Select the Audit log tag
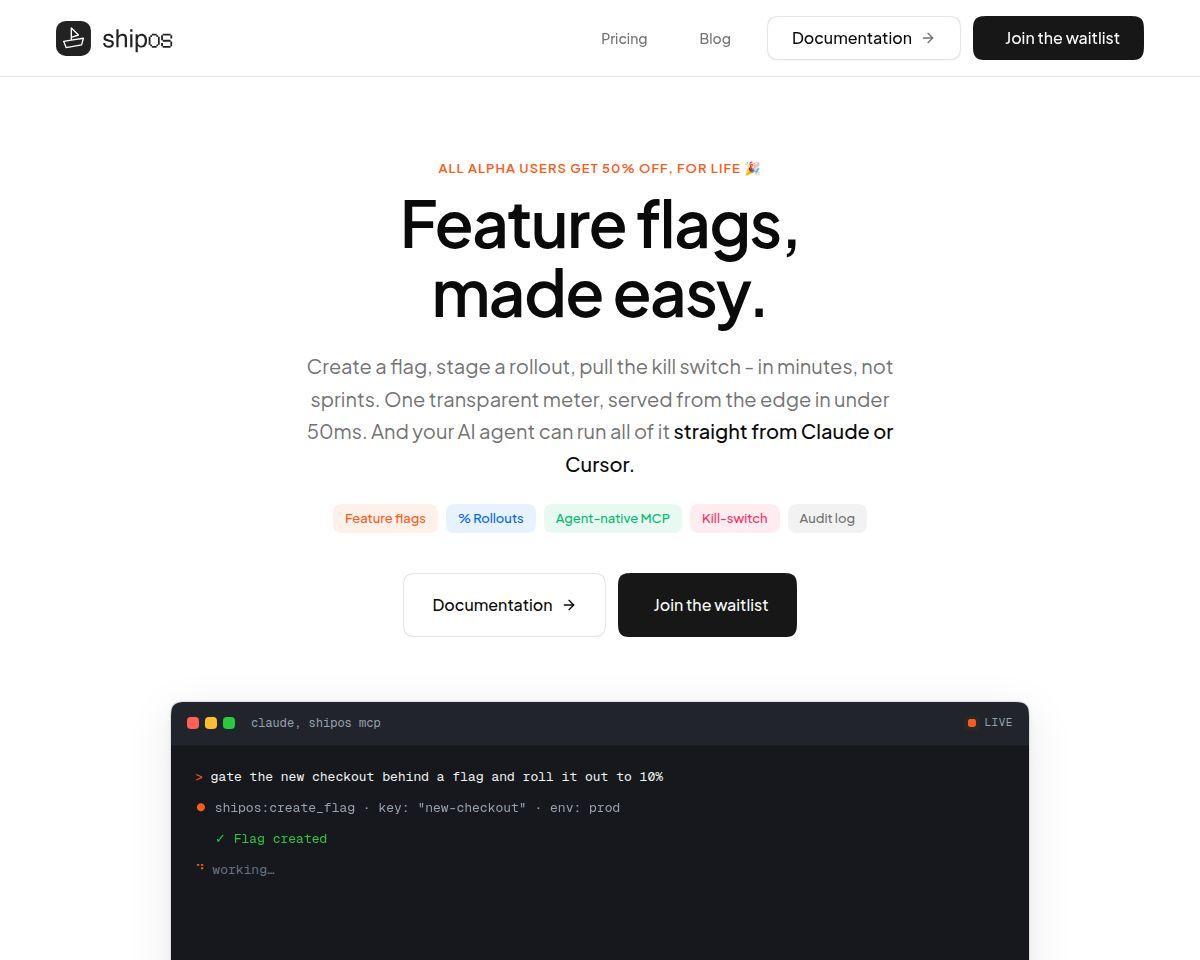1200x960 pixels. (827, 518)
